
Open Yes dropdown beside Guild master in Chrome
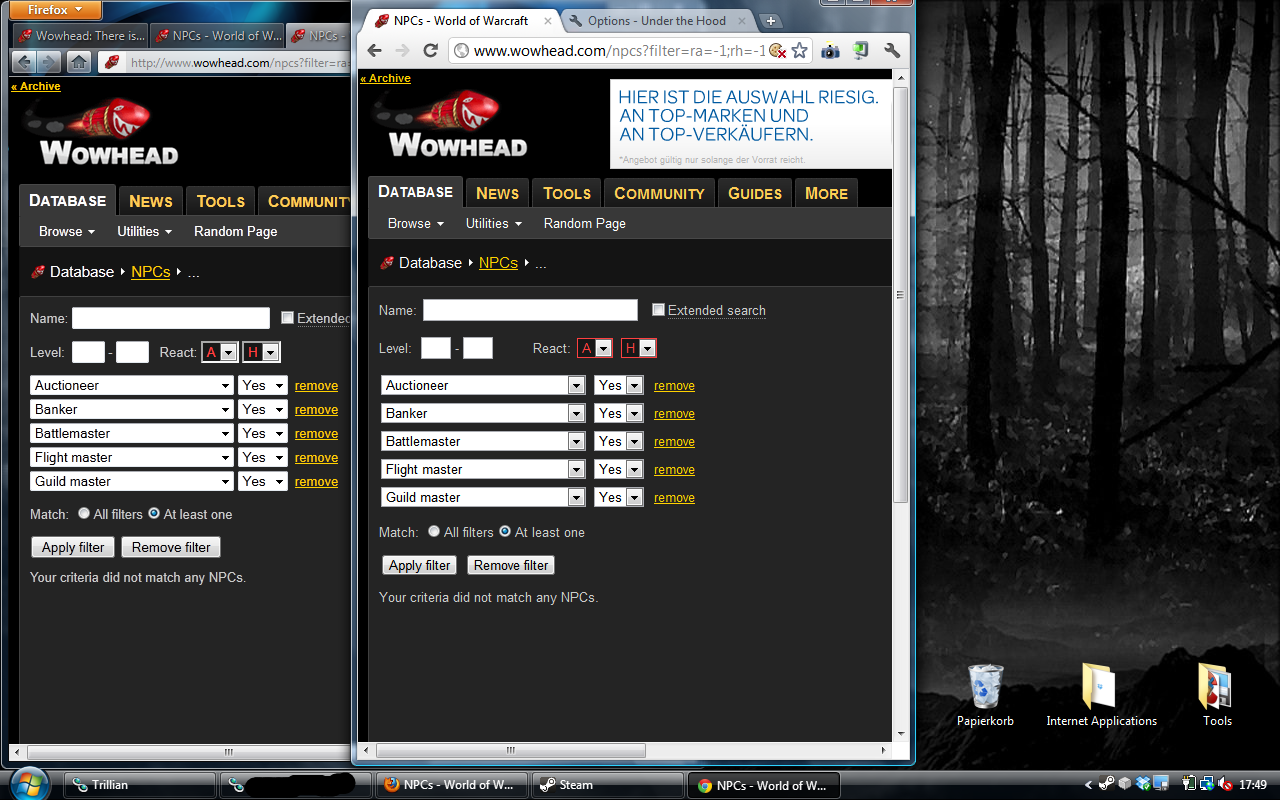[618, 497]
